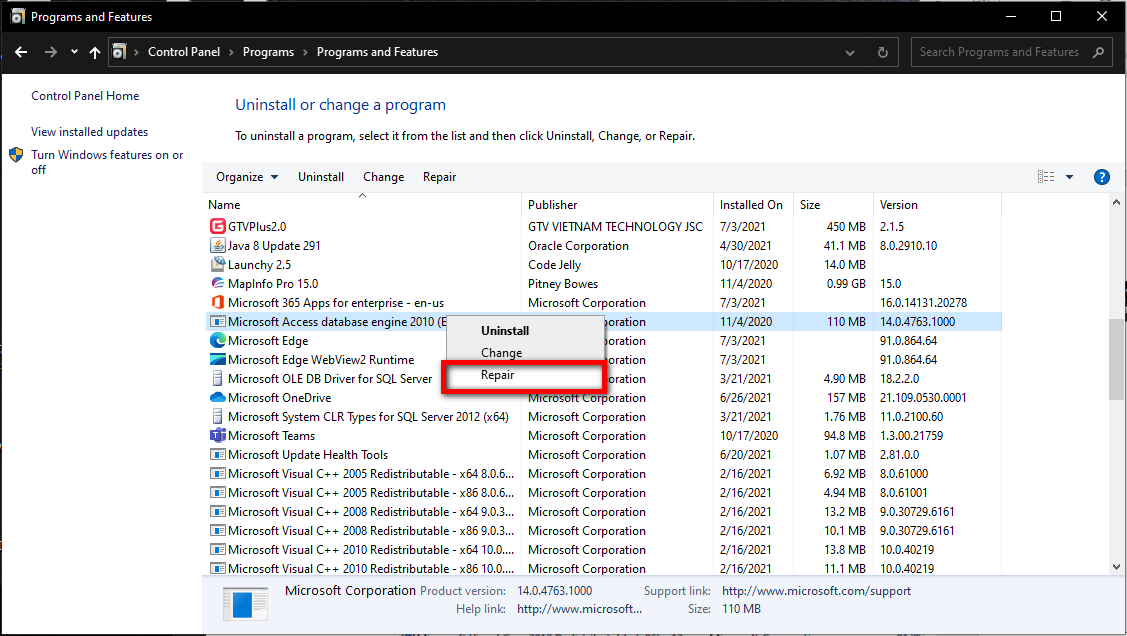
Task: Click the forward navigation arrow
Action: coord(50,52)
